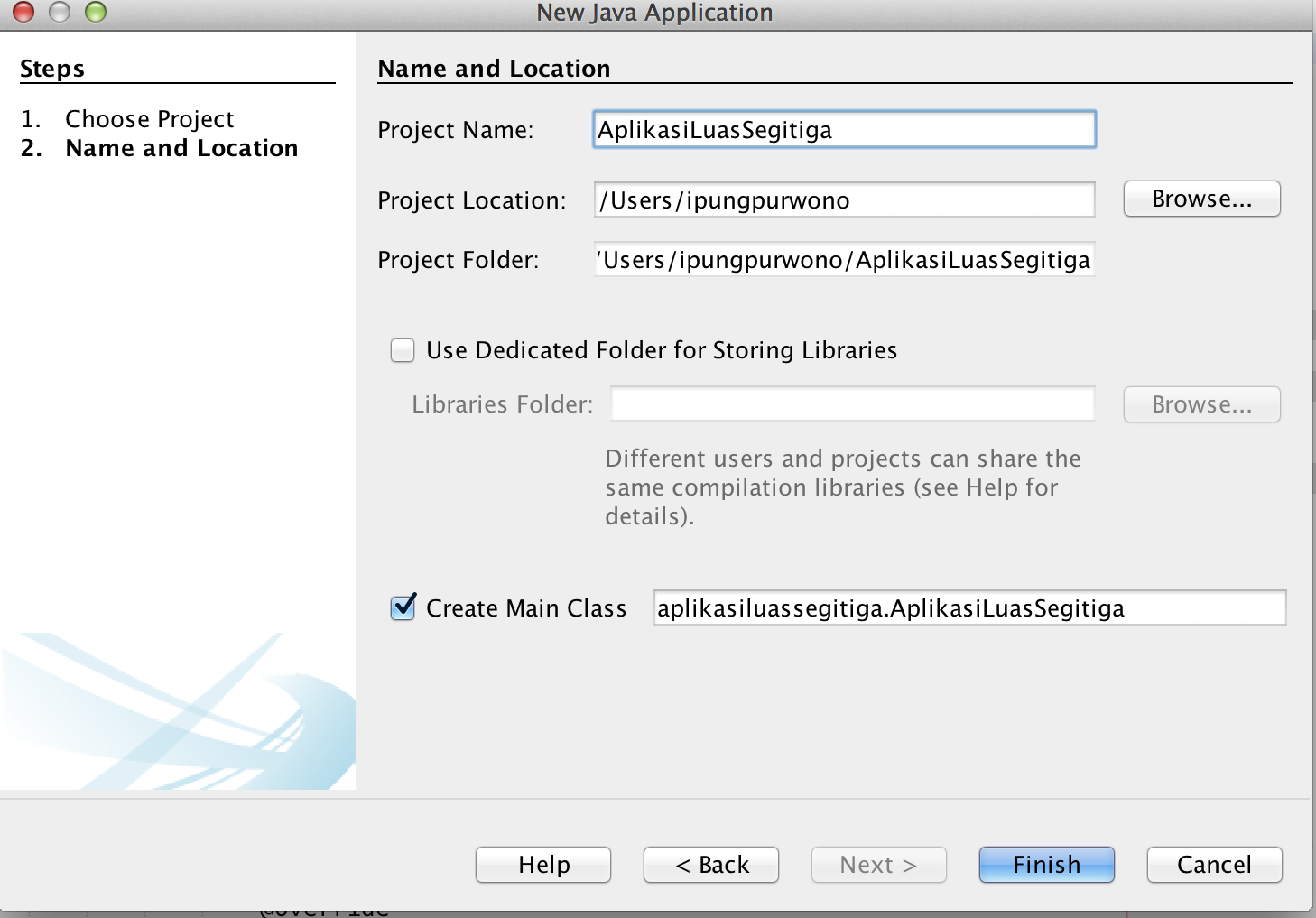Click the Browse button beside Libraries Folder
This screenshot has width=1316, height=918.
(x=1200, y=404)
